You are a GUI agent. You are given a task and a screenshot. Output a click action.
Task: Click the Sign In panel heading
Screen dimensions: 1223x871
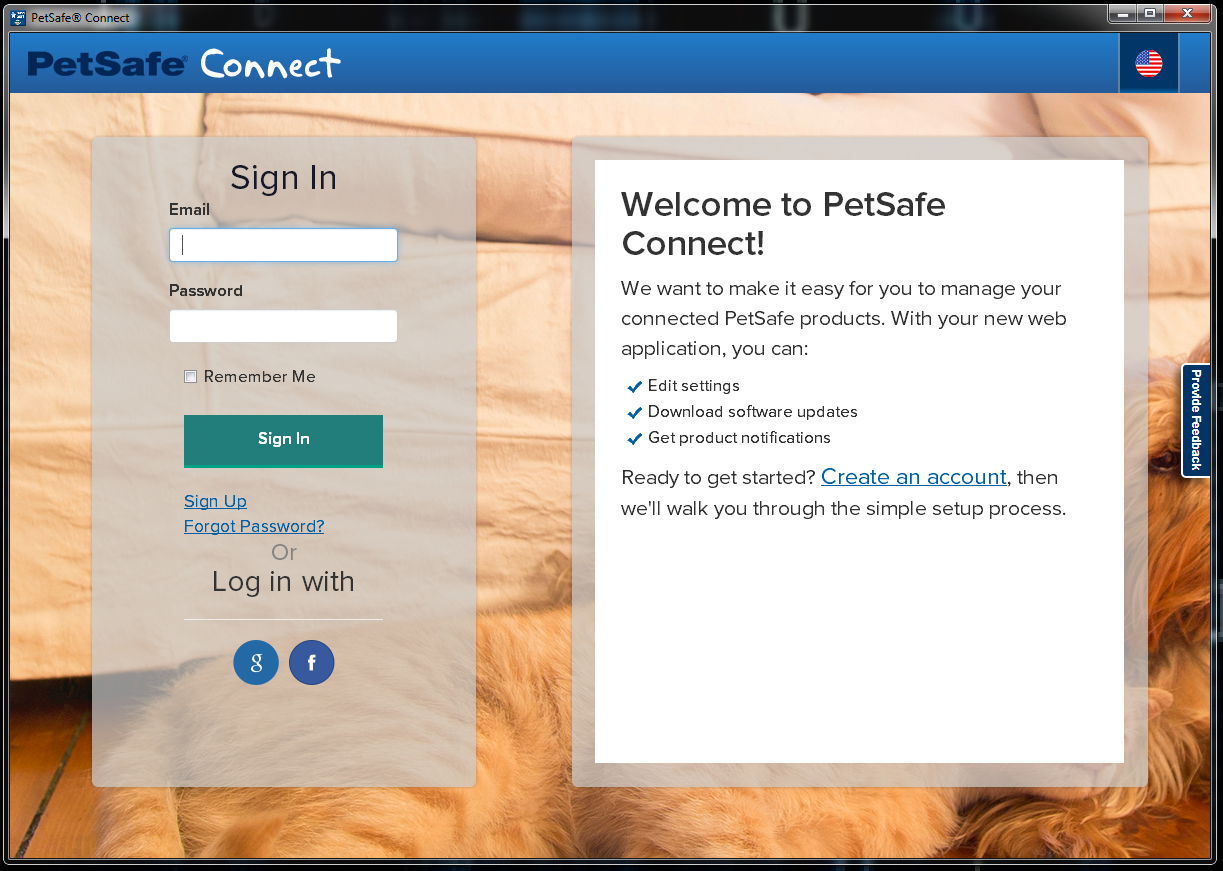(x=283, y=178)
